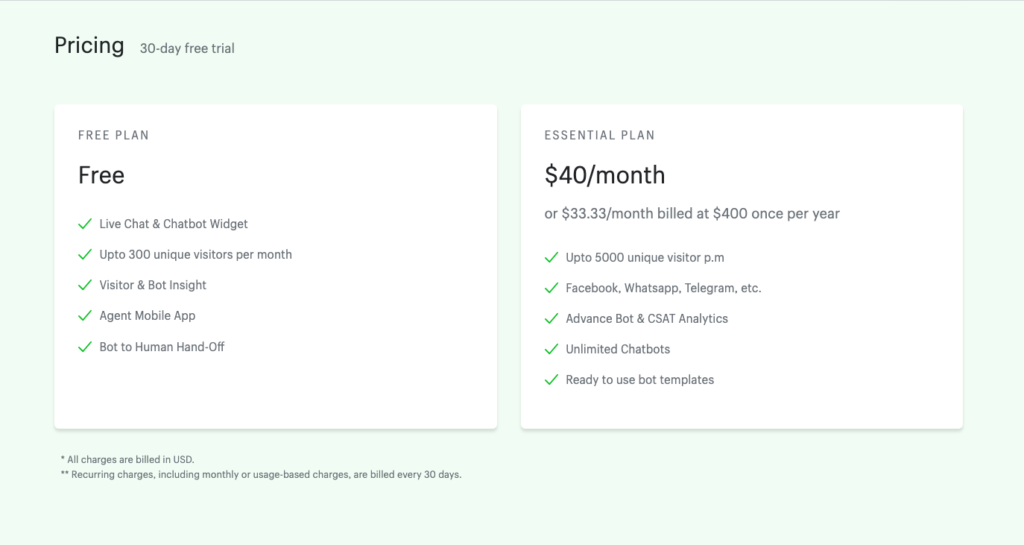Image resolution: width=1024 pixels, height=545 pixels.
Task: Click the $40/month price
Action: click(x=605, y=175)
